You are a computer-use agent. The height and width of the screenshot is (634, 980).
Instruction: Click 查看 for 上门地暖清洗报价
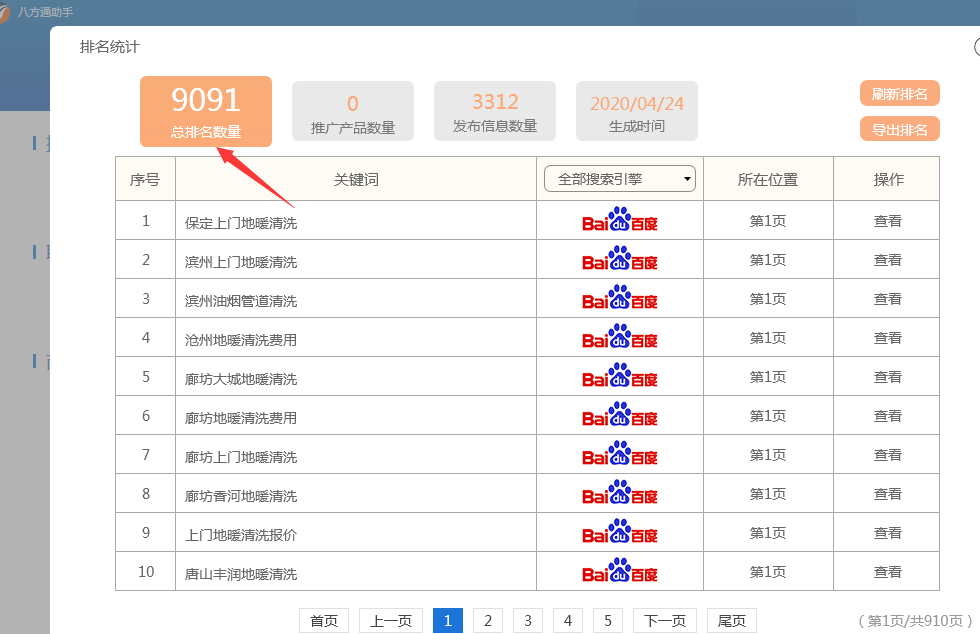pyautogui.click(x=888, y=533)
